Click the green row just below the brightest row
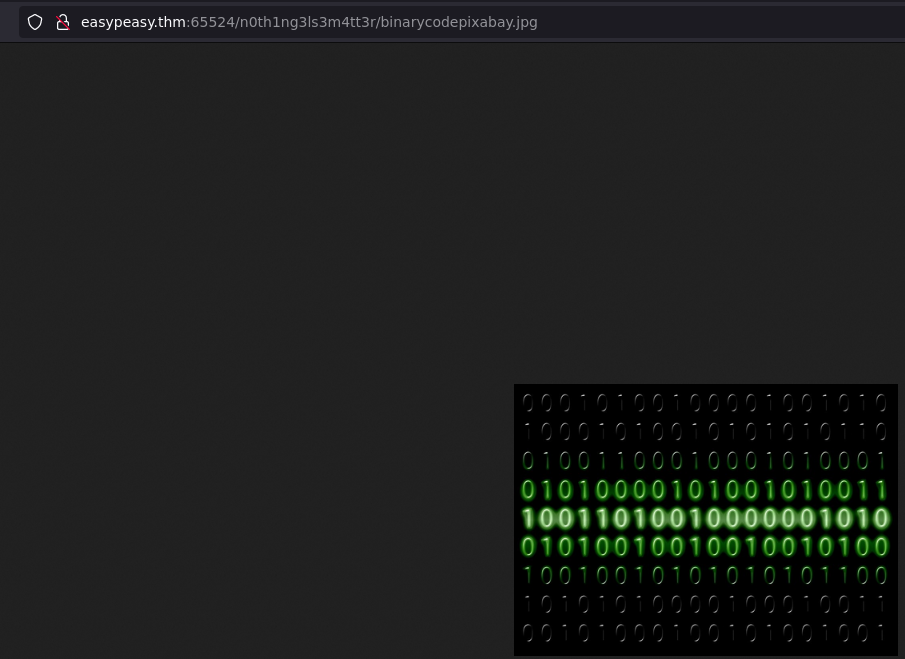The image size is (905, 659). click(705, 547)
